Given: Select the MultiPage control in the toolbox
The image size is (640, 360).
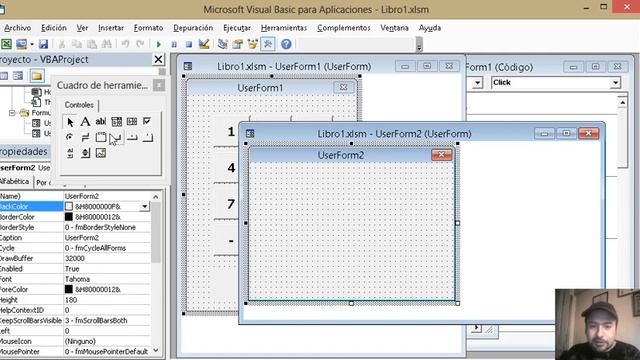Looking at the screenshot, I should [x=147, y=138].
